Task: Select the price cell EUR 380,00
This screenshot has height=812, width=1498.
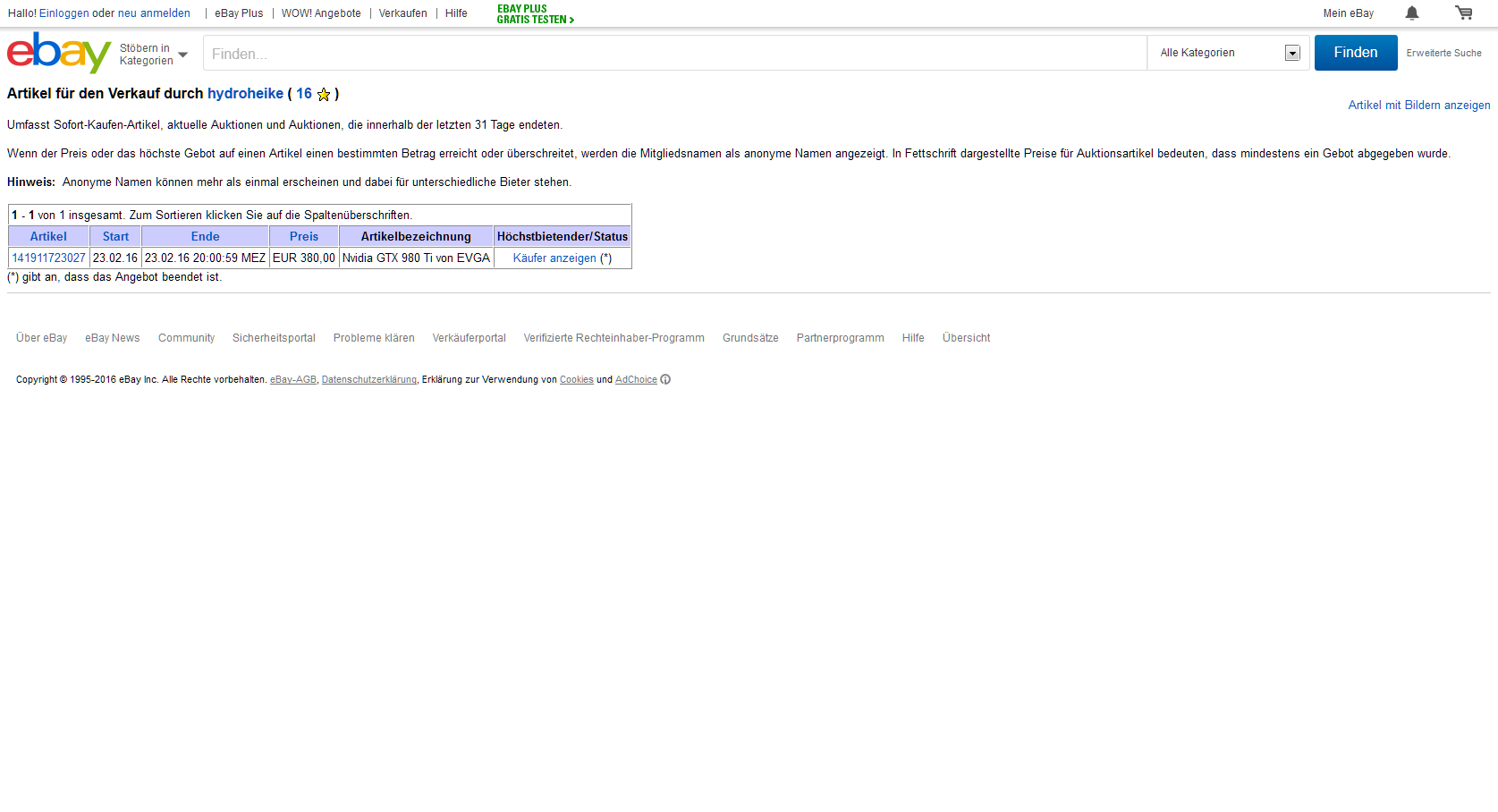Action: [304, 258]
